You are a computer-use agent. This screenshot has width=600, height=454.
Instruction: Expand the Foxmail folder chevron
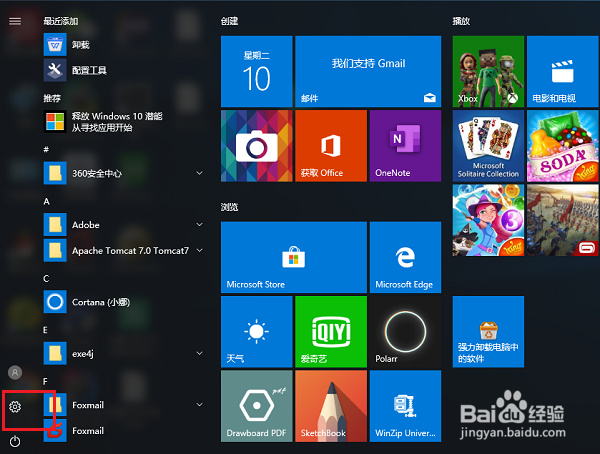click(199, 404)
